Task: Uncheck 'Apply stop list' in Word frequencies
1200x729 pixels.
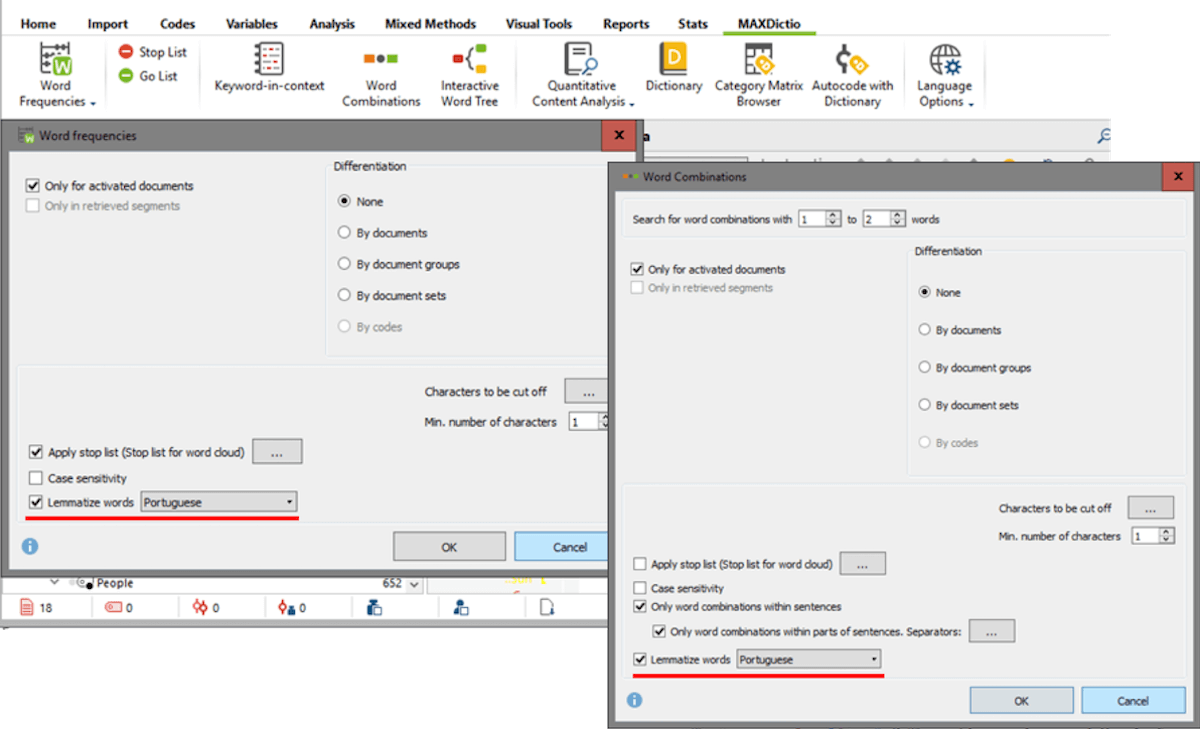Action: click(x=36, y=452)
